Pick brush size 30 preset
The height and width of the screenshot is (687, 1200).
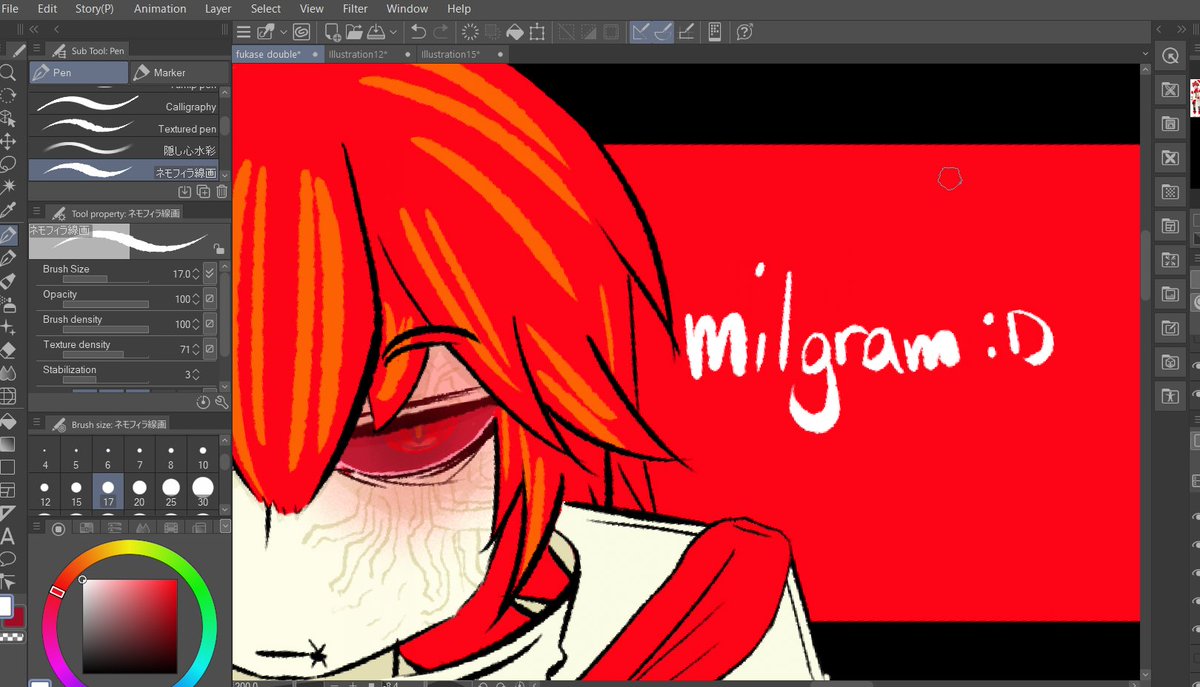point(203,492)
